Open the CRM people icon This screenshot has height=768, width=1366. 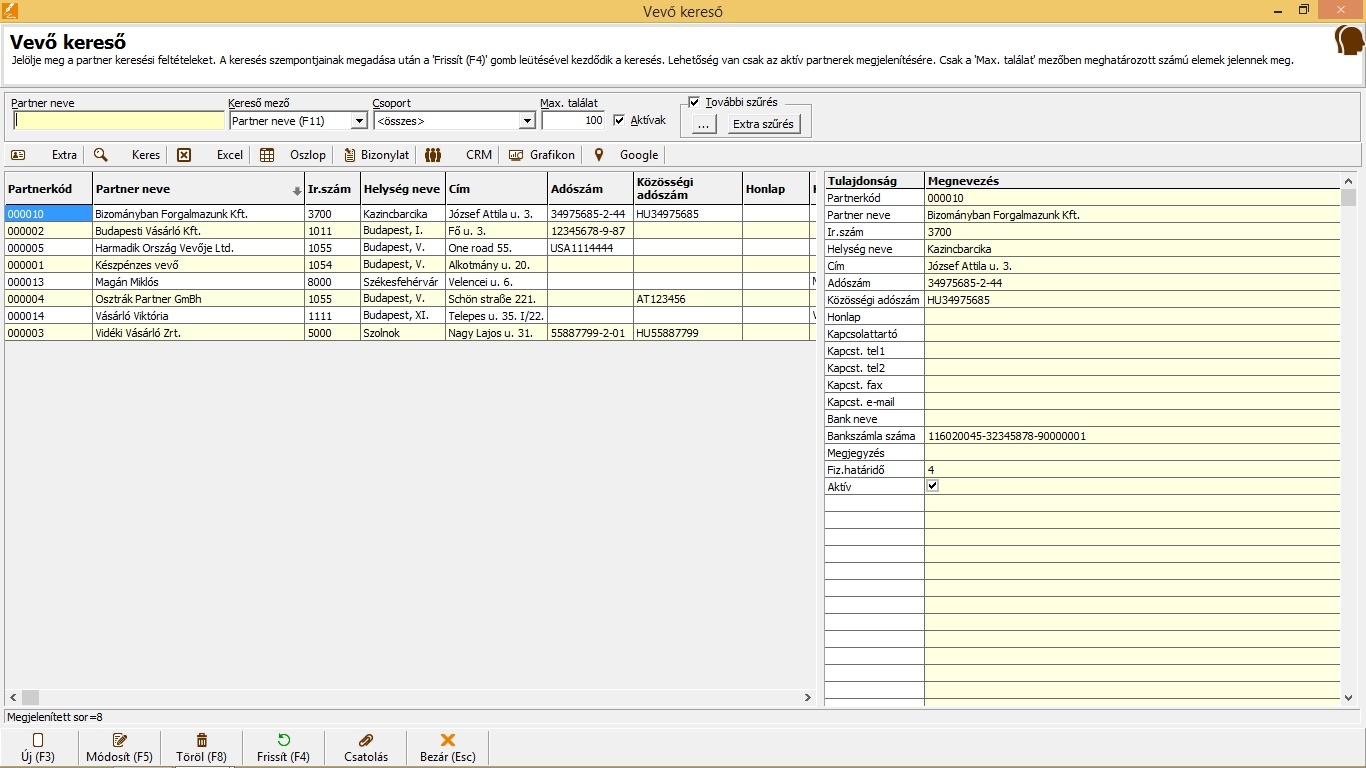[433, 155]
